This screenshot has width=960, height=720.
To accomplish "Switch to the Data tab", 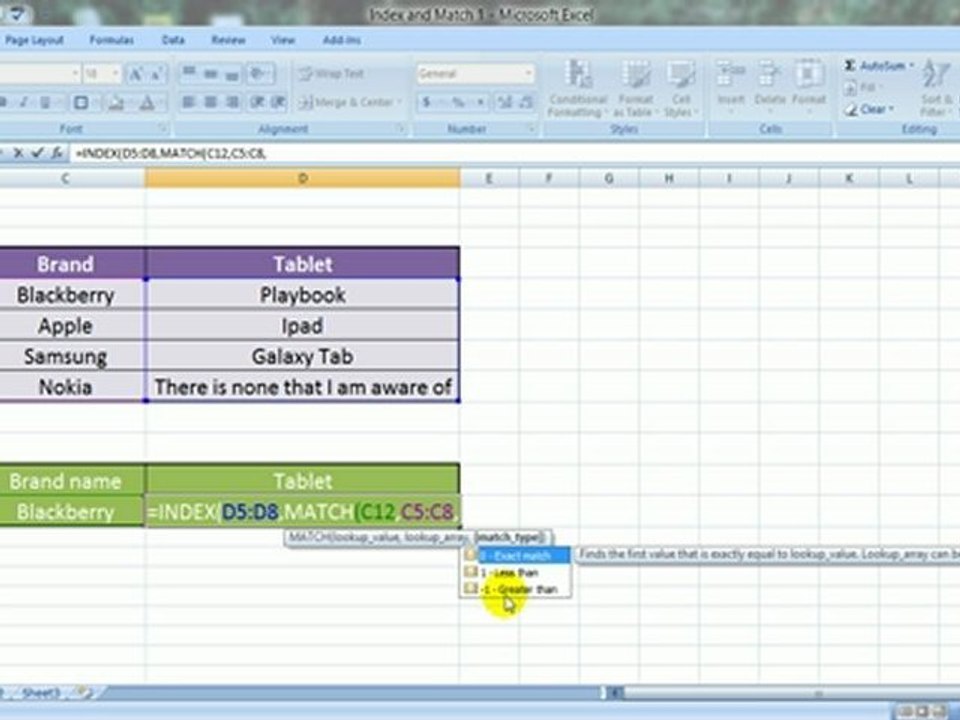I will click(x=173, y=40).
